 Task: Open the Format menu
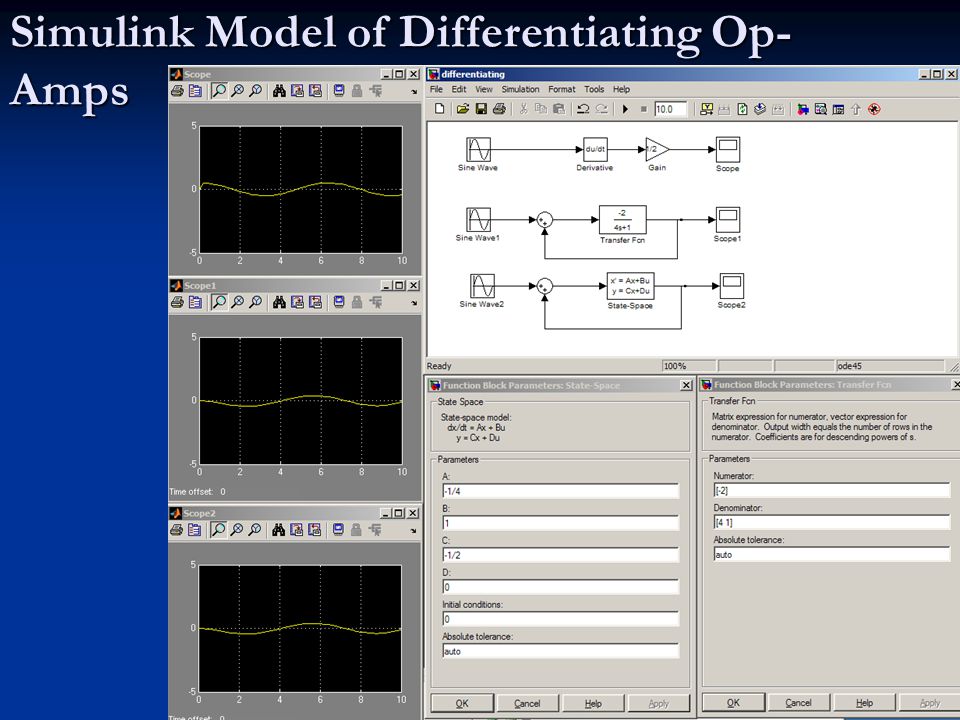[561, 89]
